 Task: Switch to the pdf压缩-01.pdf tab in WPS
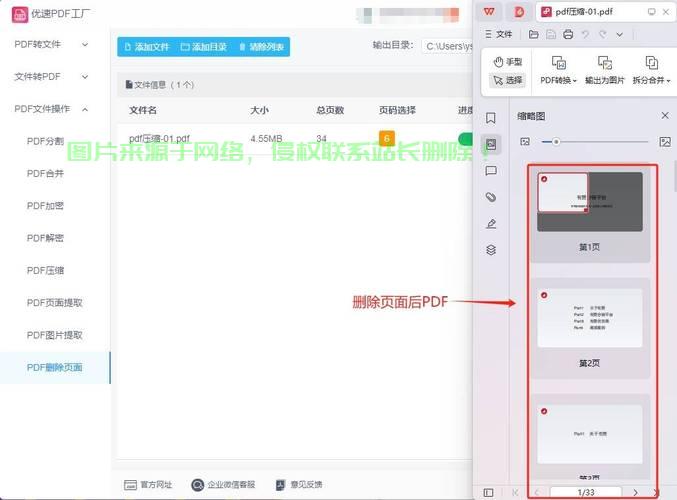[583, 12]
